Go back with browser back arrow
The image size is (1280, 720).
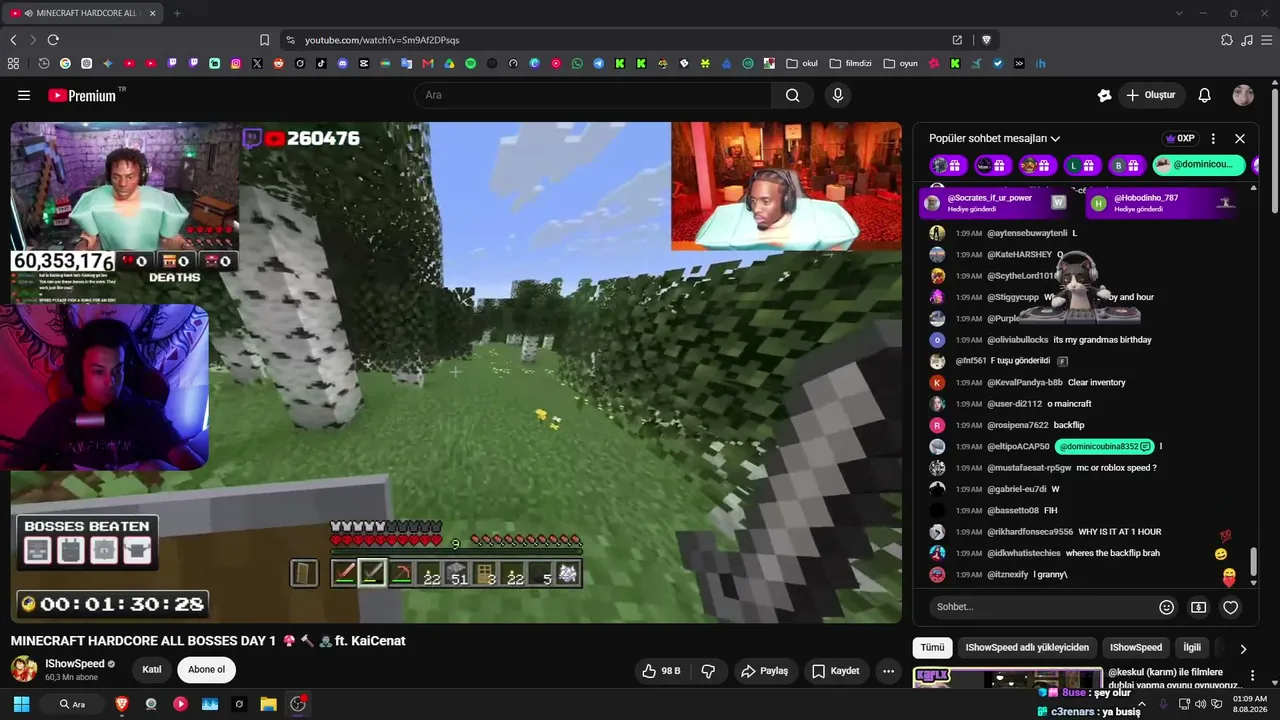pos(13,40)
